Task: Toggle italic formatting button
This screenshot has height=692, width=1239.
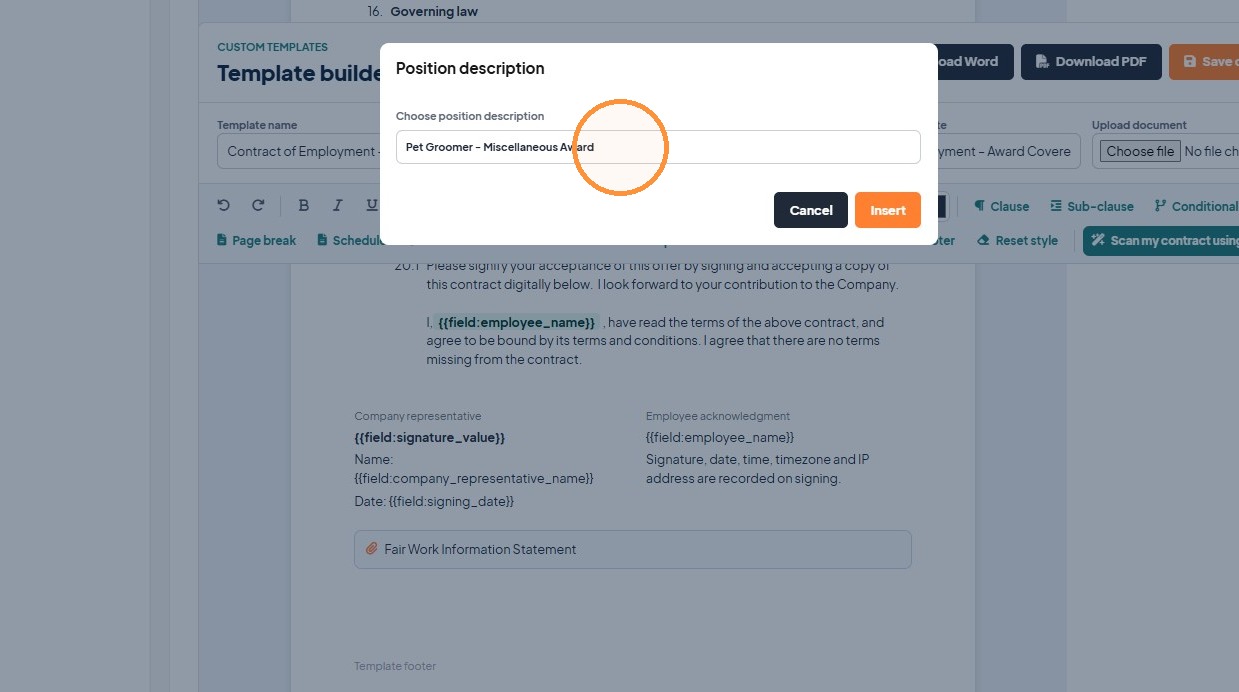Action: pyautogui.click(x=338, y=205)
